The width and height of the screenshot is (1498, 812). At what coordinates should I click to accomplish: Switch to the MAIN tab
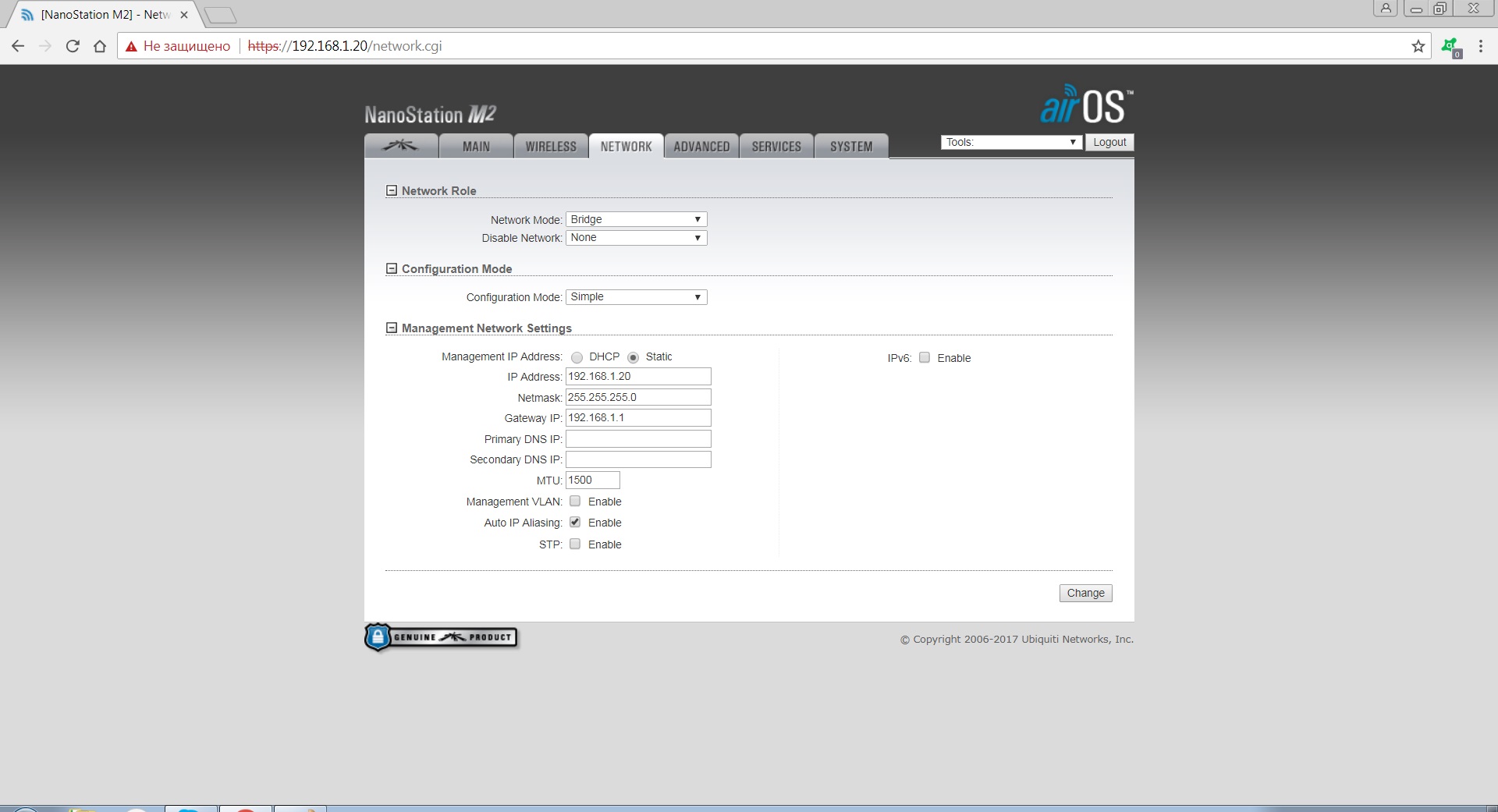(476, 146)
